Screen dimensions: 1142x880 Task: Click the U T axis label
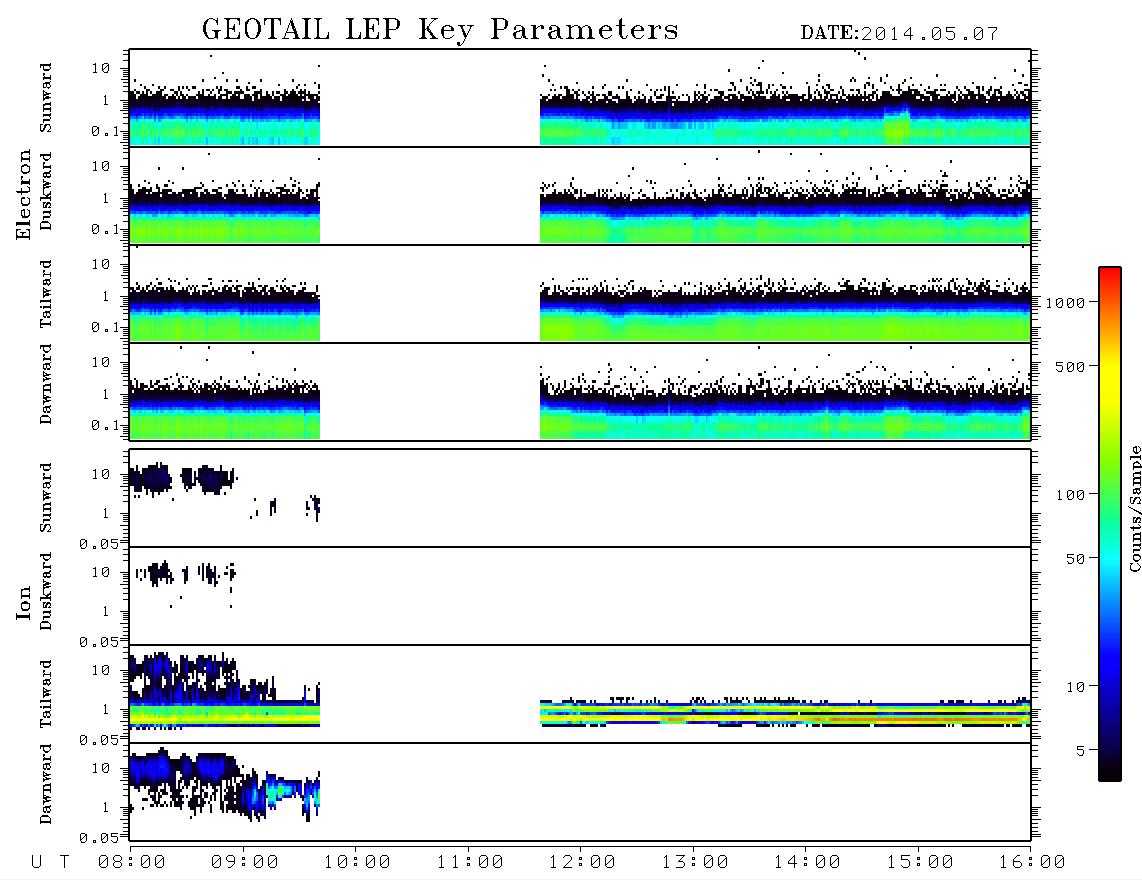click(50, 863)
